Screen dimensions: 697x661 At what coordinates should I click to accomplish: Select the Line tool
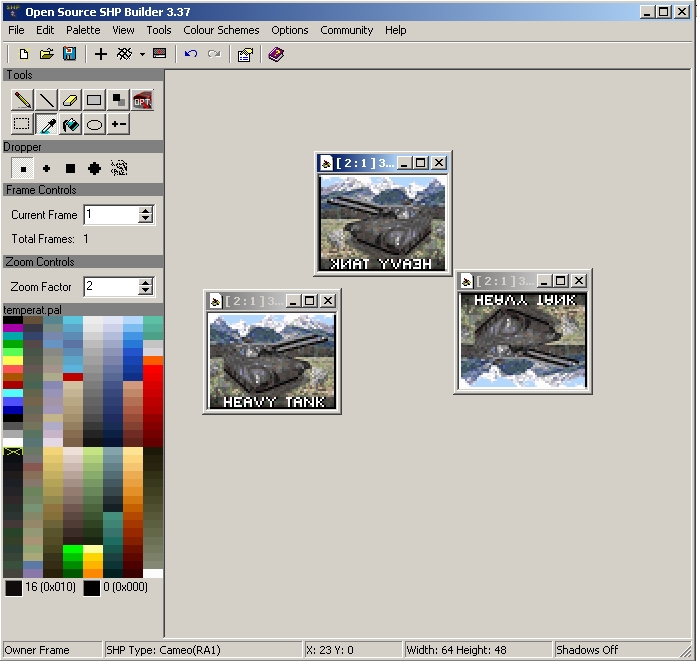coord(46,100)
